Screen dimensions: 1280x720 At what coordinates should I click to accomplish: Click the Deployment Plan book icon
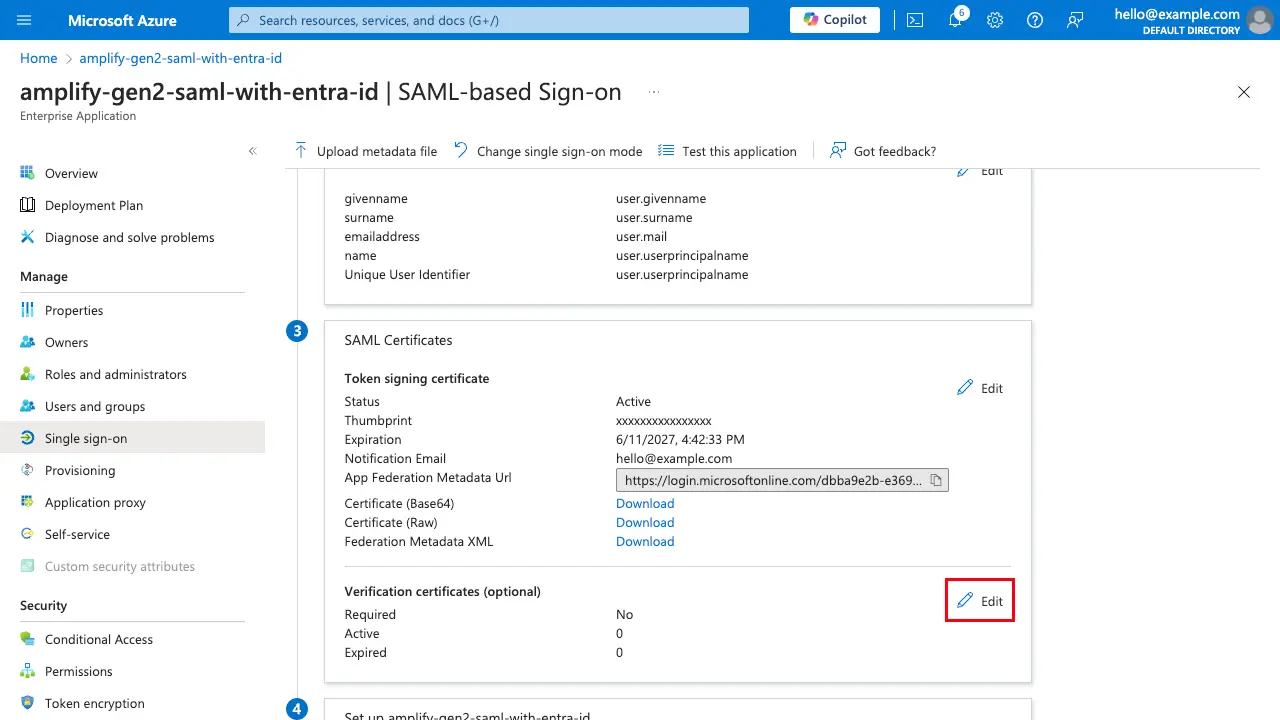pyautogui.click(x=27, y=205)
